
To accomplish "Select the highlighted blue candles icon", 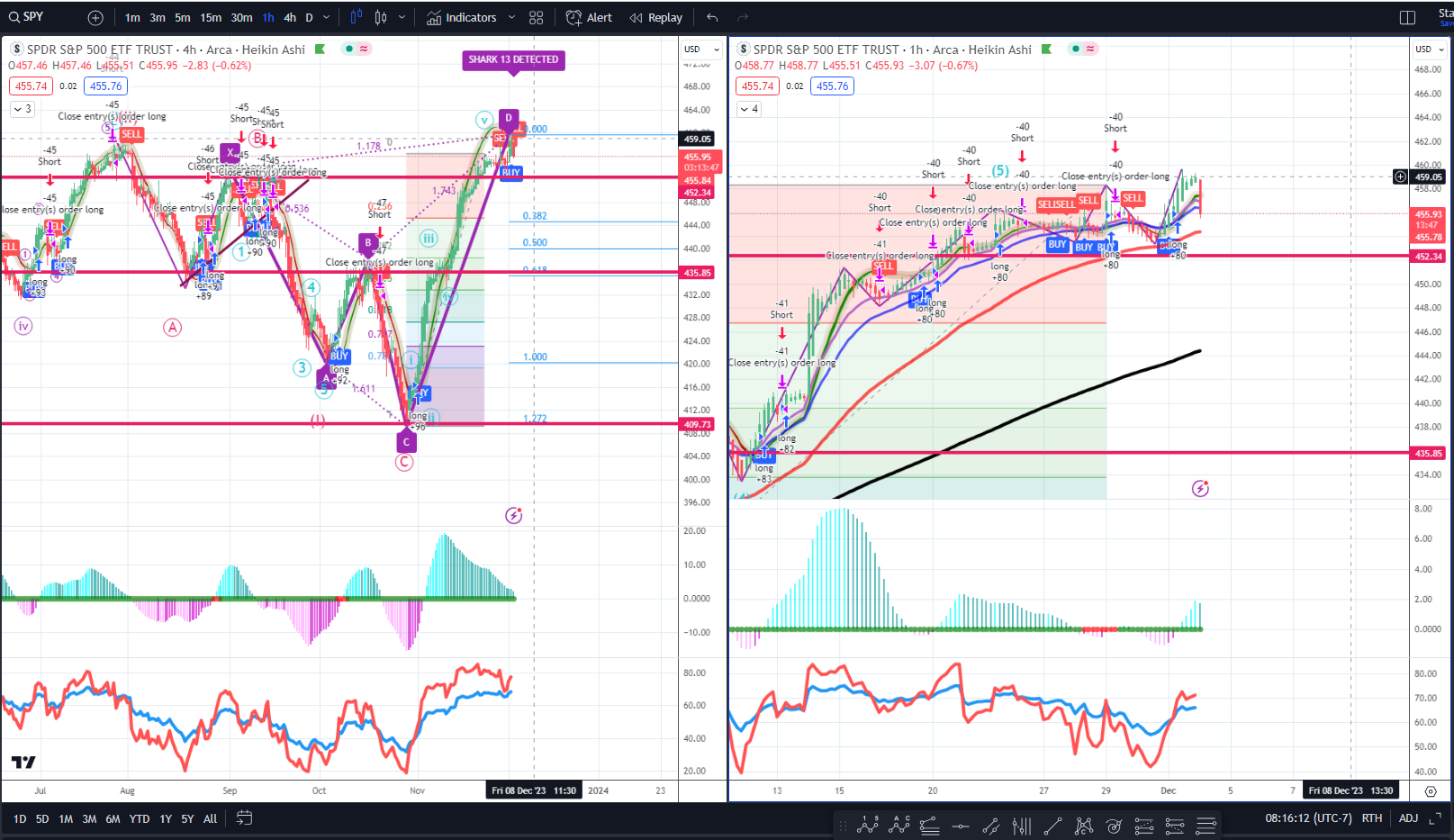I will click(357, 17).
